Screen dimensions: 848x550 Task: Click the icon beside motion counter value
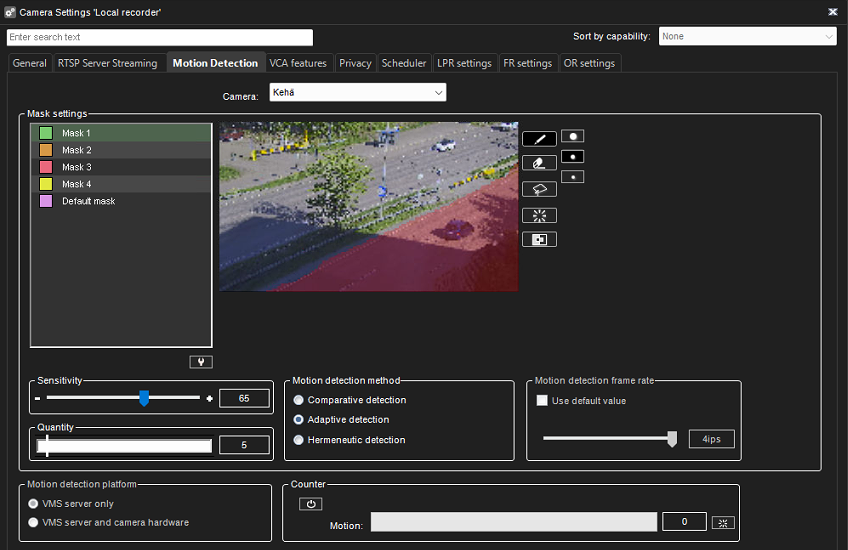(x=723, y=522)
